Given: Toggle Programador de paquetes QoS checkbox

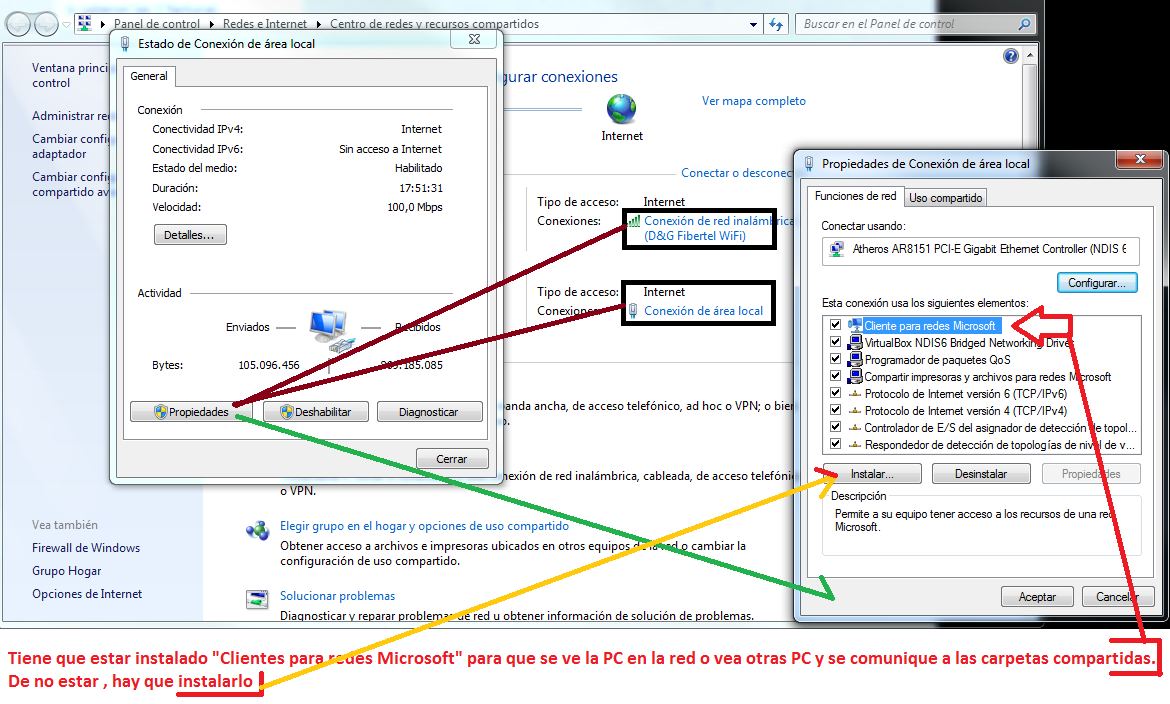Looking at the screenshot, I should (x=835, y=359).
